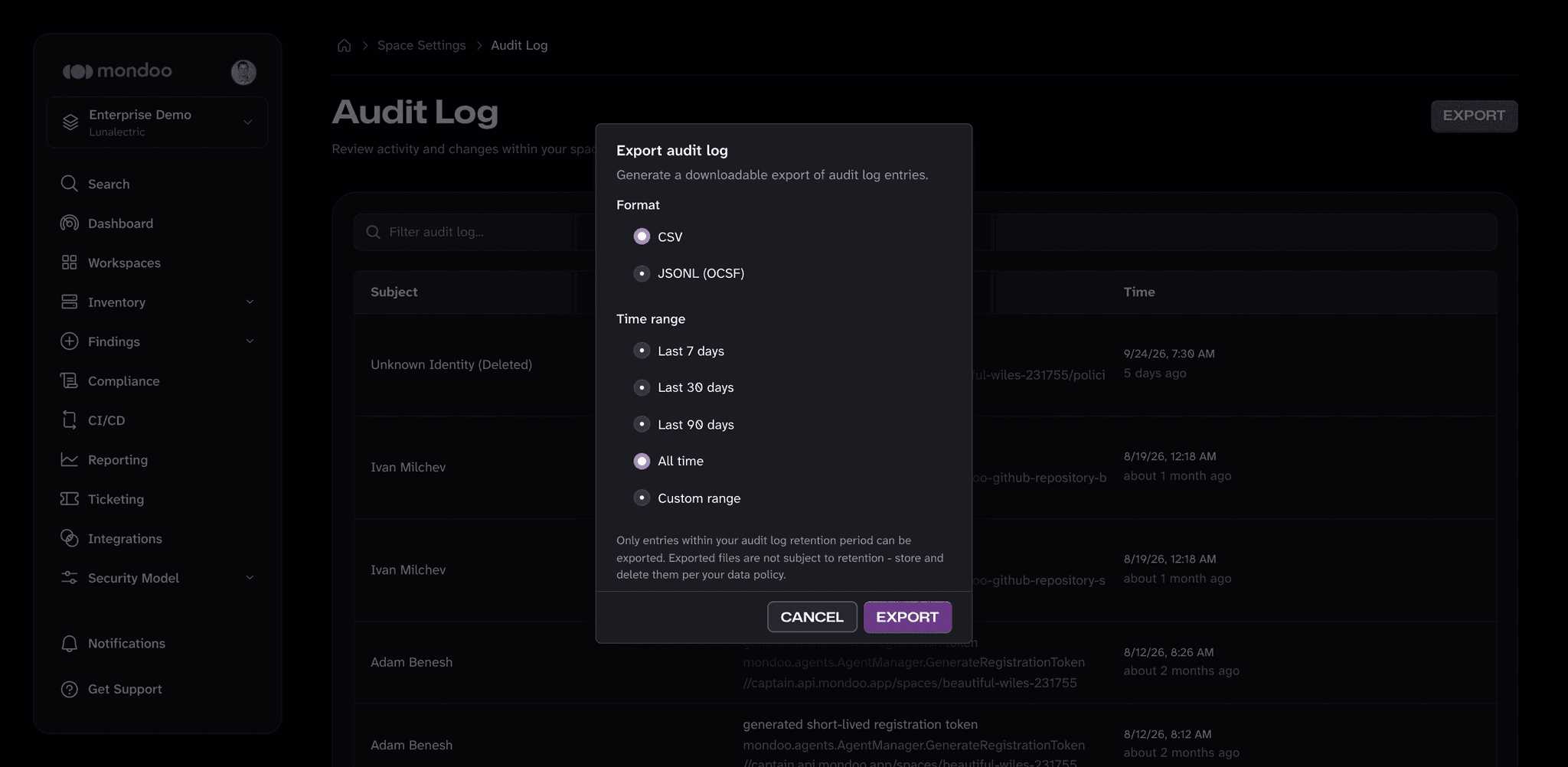Open the Enterprise Demo space switcher chevron
The width and height of the screenshot is (1568, 767).
point(247,122)
